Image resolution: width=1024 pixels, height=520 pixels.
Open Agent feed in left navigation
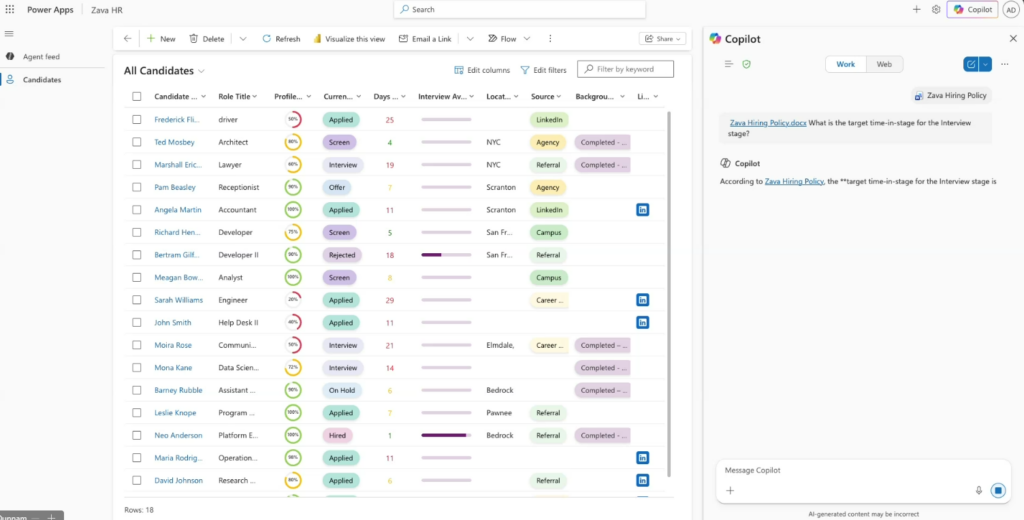pyautogui.click(x=41, y=57)
